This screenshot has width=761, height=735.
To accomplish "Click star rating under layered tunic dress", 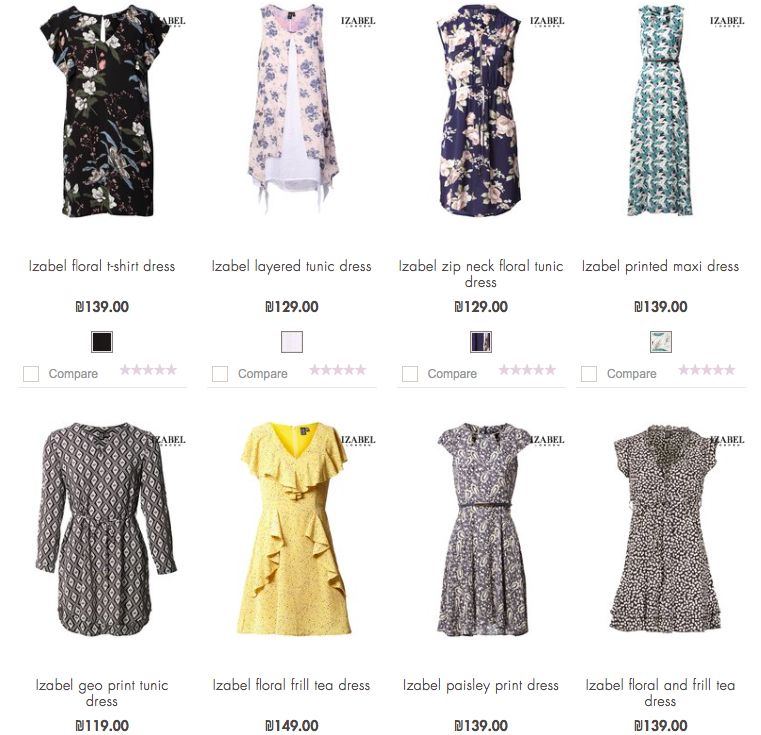I will (x=337, y=370).
